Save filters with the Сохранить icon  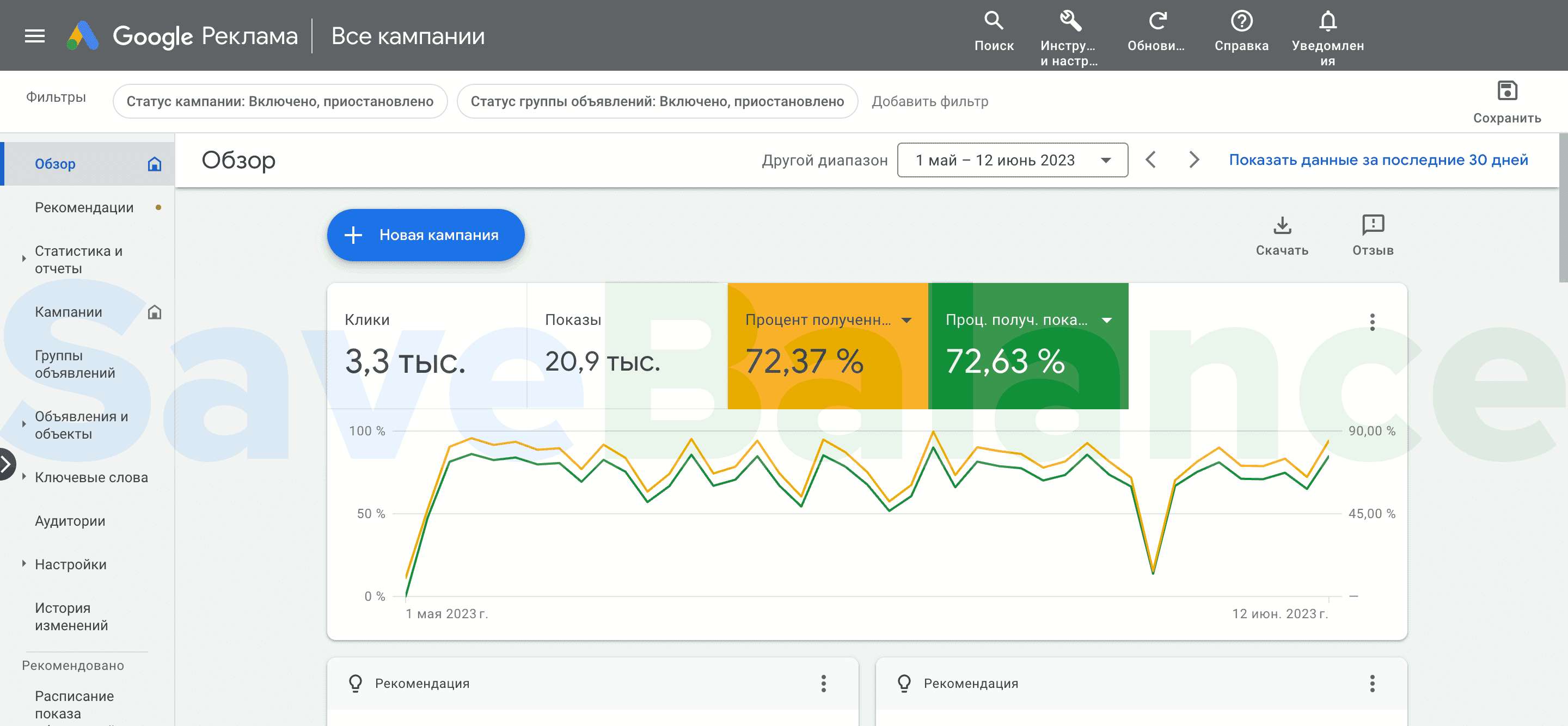coord(1506,102)
